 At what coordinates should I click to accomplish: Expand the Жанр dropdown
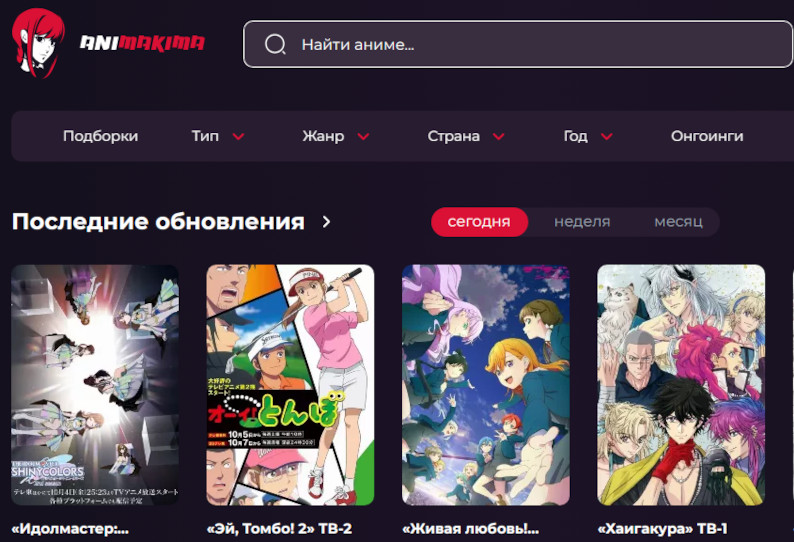pos(336,136)
